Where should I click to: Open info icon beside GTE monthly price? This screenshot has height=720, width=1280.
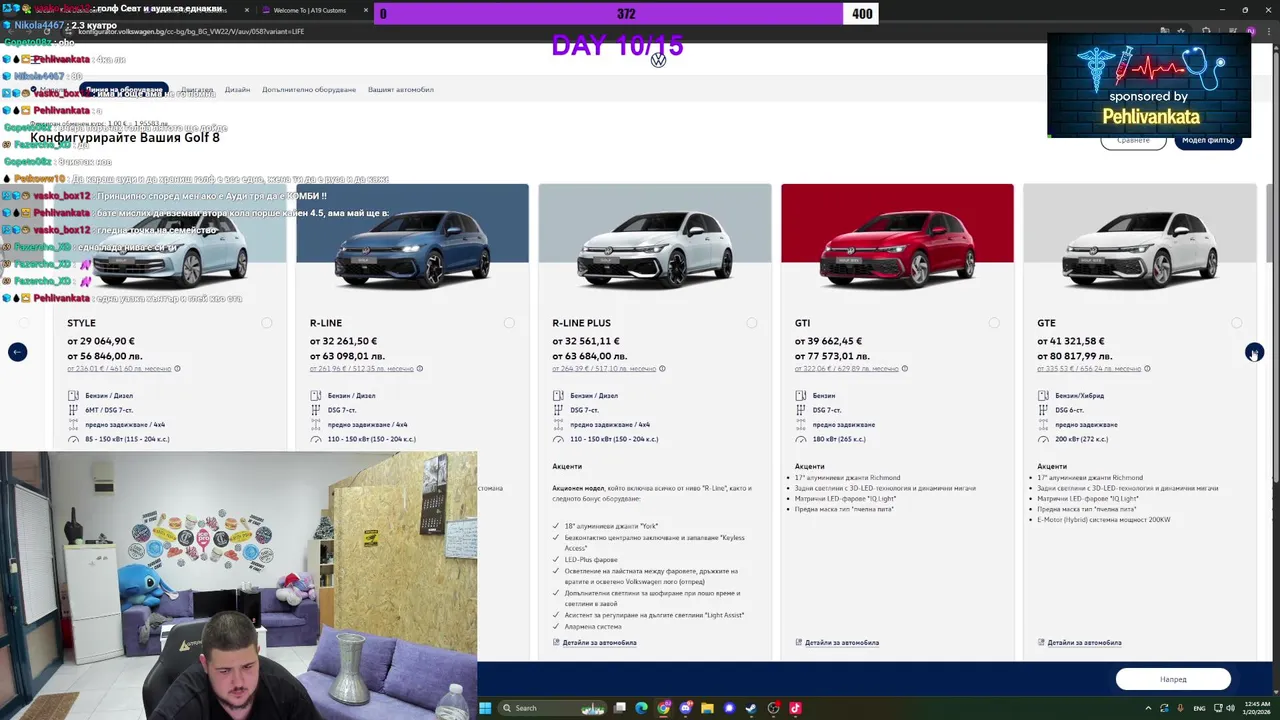click(x=1147, y=368)
